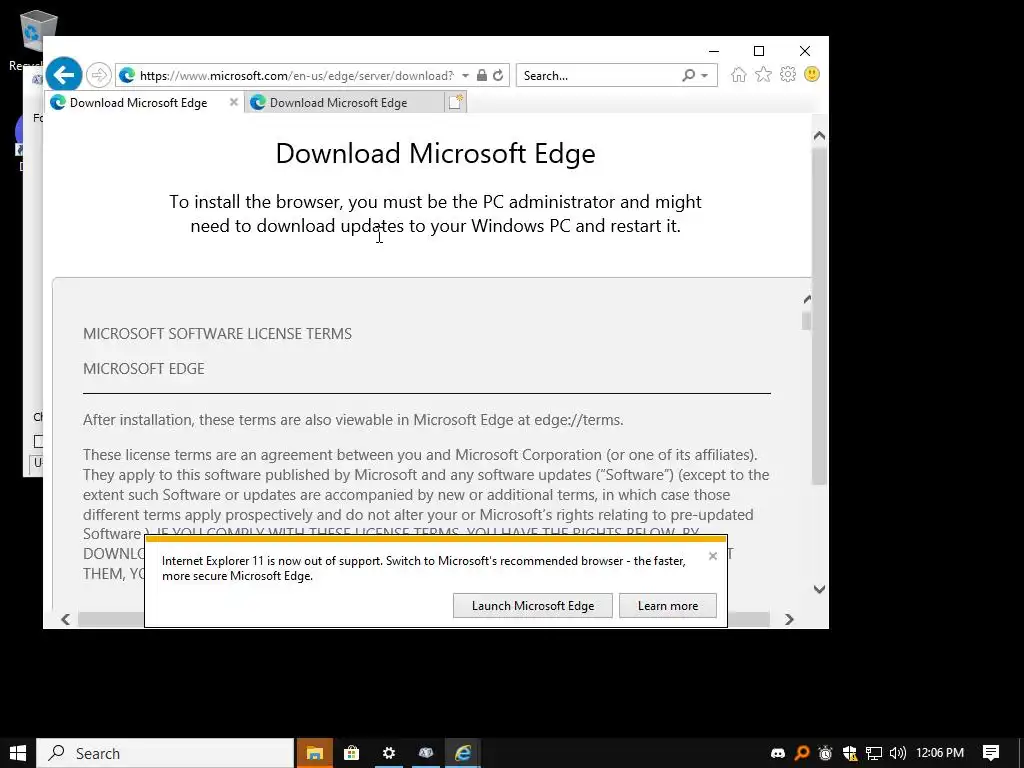Click the security lock icon in address bar
Viewport: 1024px width, 768px height.
(x=482, y=75)
